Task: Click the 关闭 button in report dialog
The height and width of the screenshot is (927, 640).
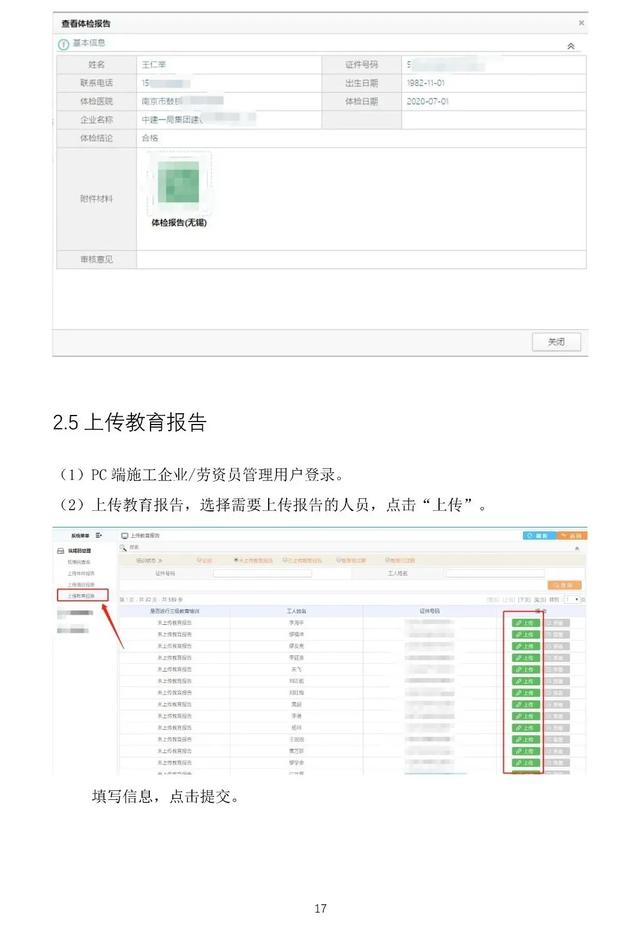Action: [x=556, y=342]
